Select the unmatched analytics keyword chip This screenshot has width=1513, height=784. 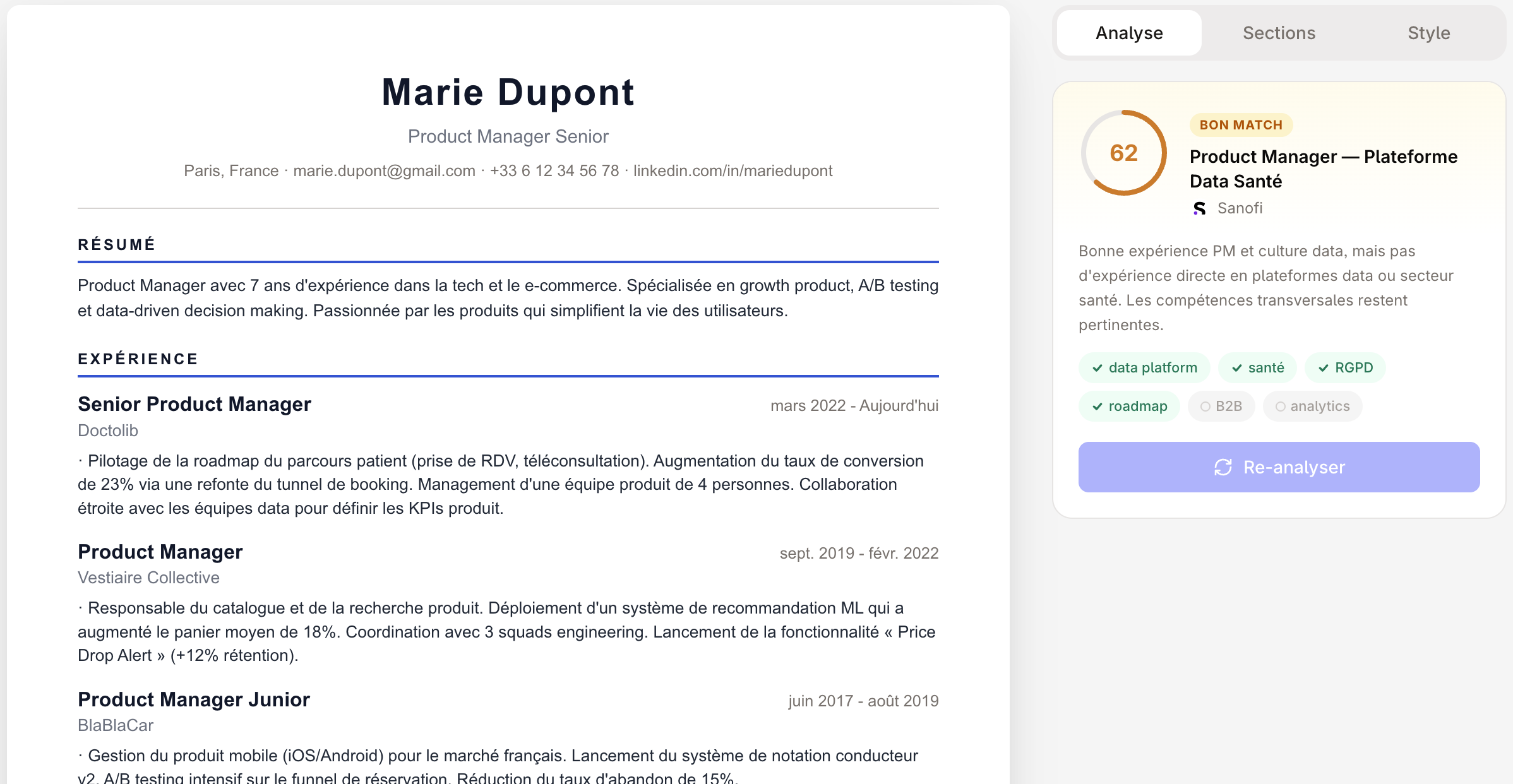pyautogui.click(x=1312, y=407)
